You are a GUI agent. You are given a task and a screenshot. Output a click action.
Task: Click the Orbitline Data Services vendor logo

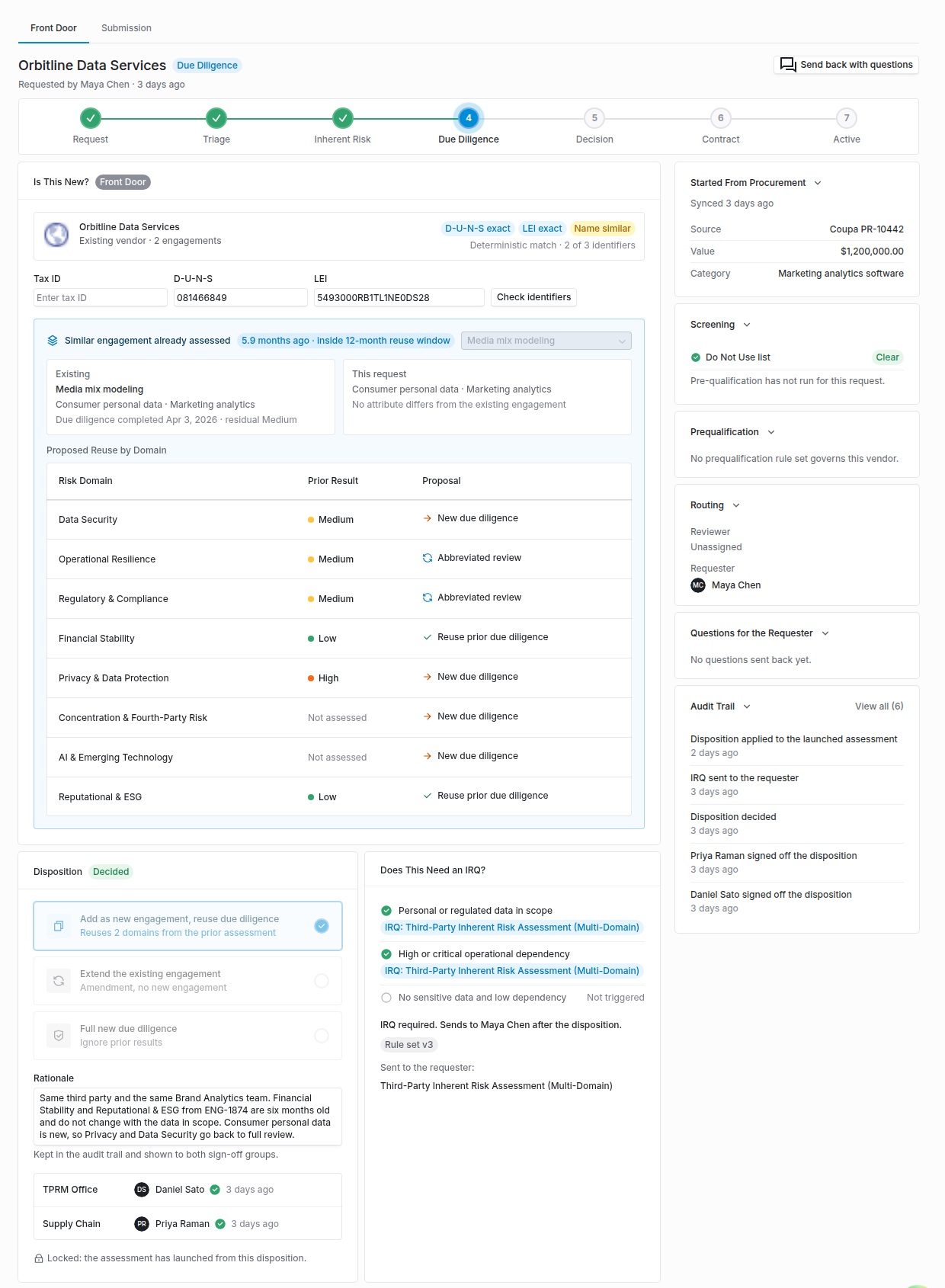coord(56,234)
